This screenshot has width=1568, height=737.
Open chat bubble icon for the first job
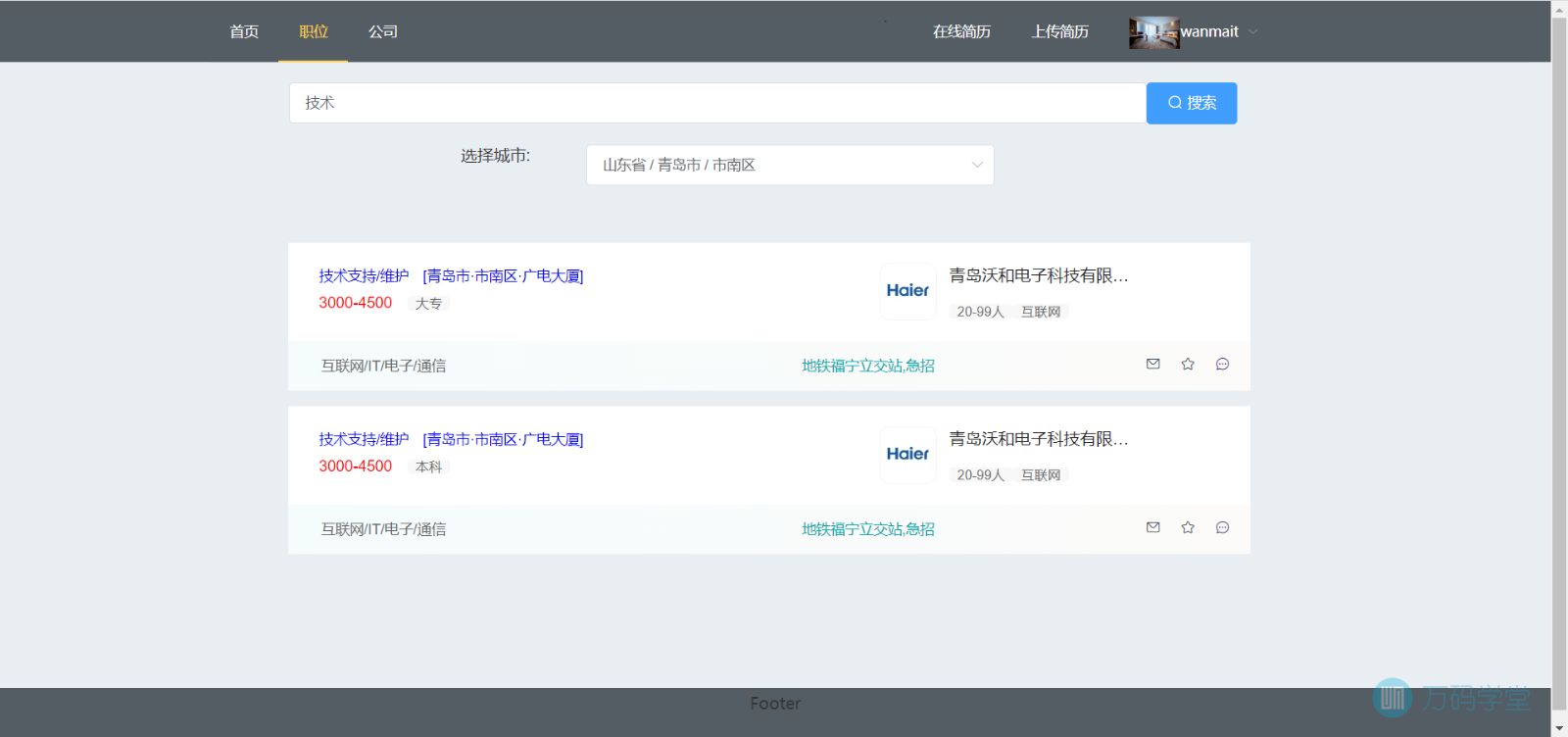coord(1222,364)
